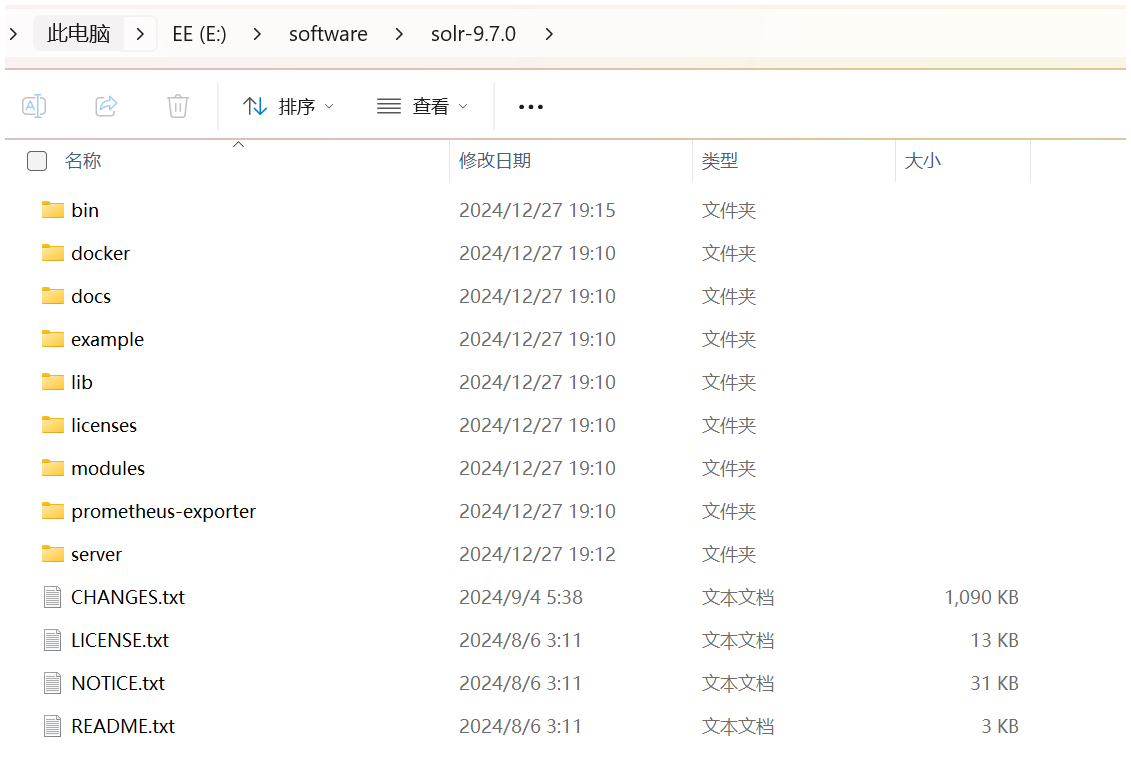This screenshot has width=1131, height=763.
Task: Sort by 修改日期 column header
Action: tap(495, 161)
